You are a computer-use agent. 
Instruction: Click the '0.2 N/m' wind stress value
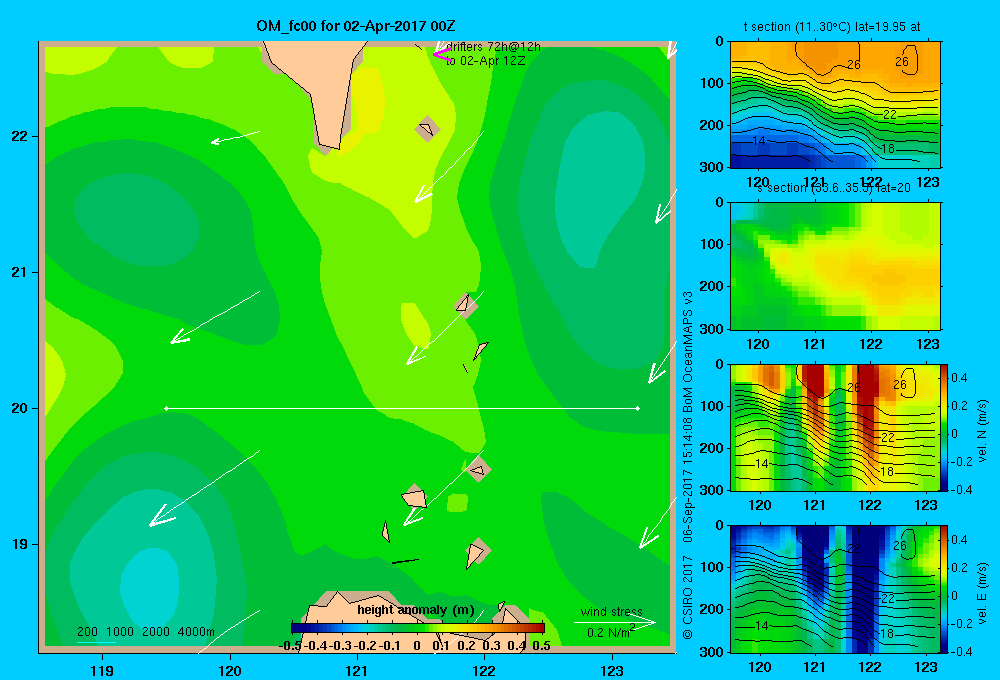611,632
